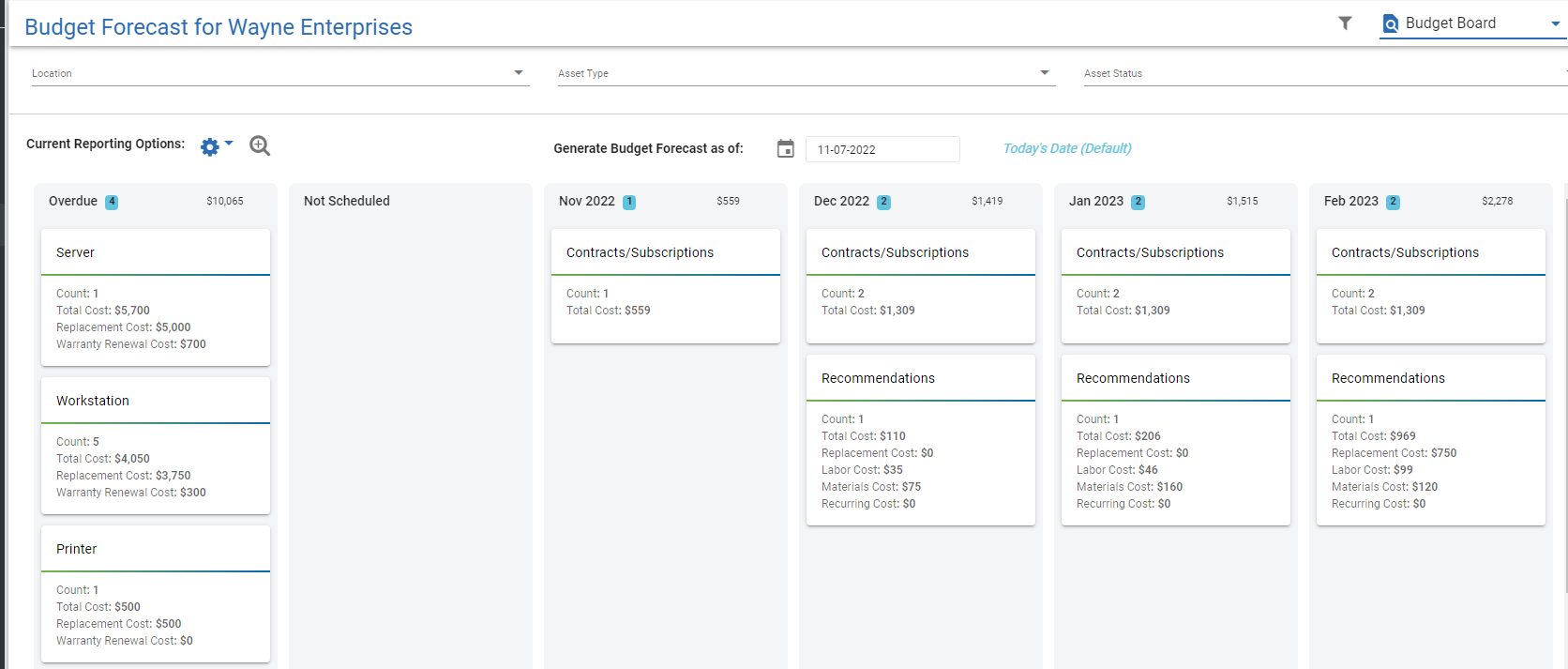
Task: Click the magnifier zoom-in icon
Action: click(260, 145)
